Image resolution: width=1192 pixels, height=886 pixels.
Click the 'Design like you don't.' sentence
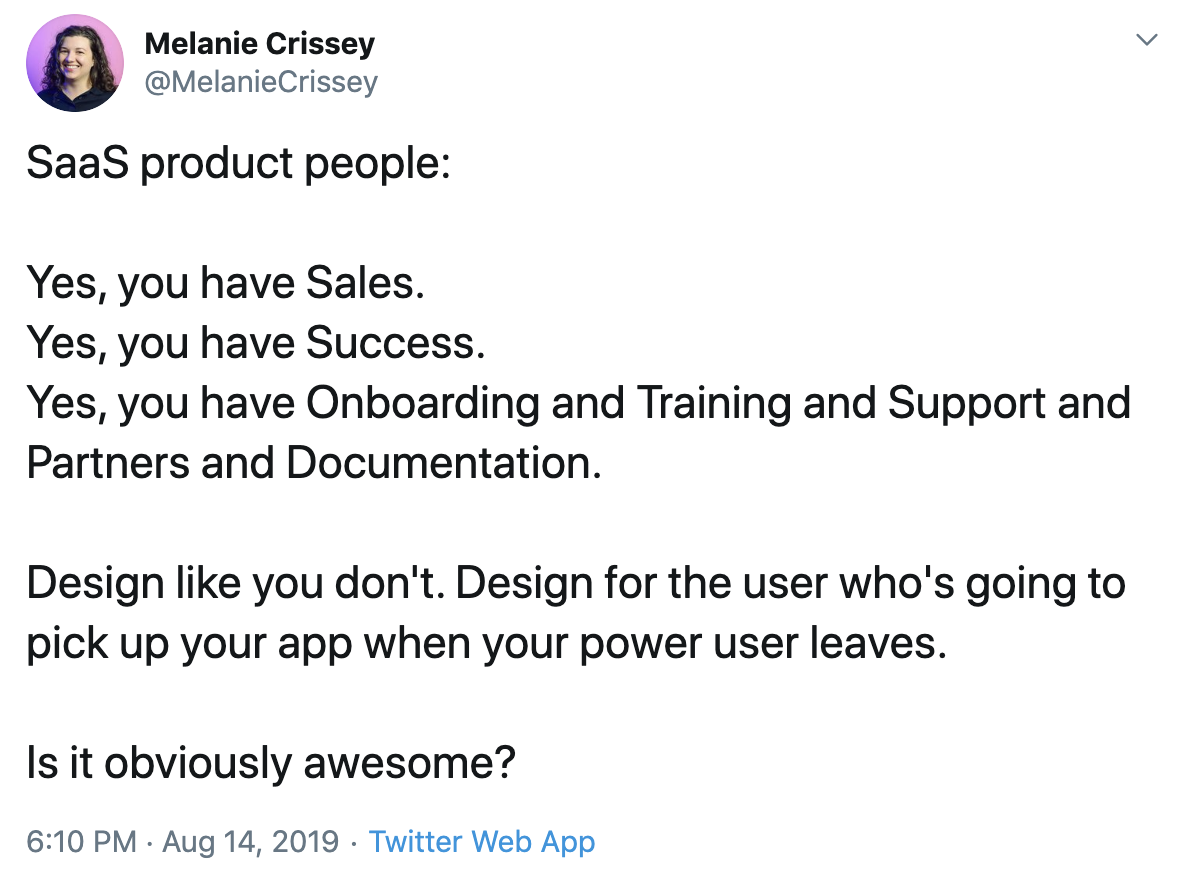(236, 583)
